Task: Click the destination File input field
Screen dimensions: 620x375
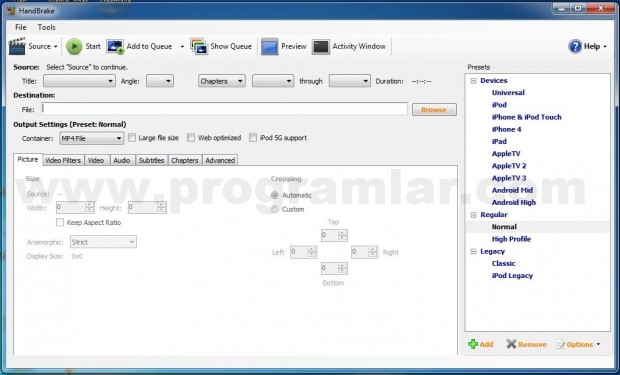Action: point(224,109)
